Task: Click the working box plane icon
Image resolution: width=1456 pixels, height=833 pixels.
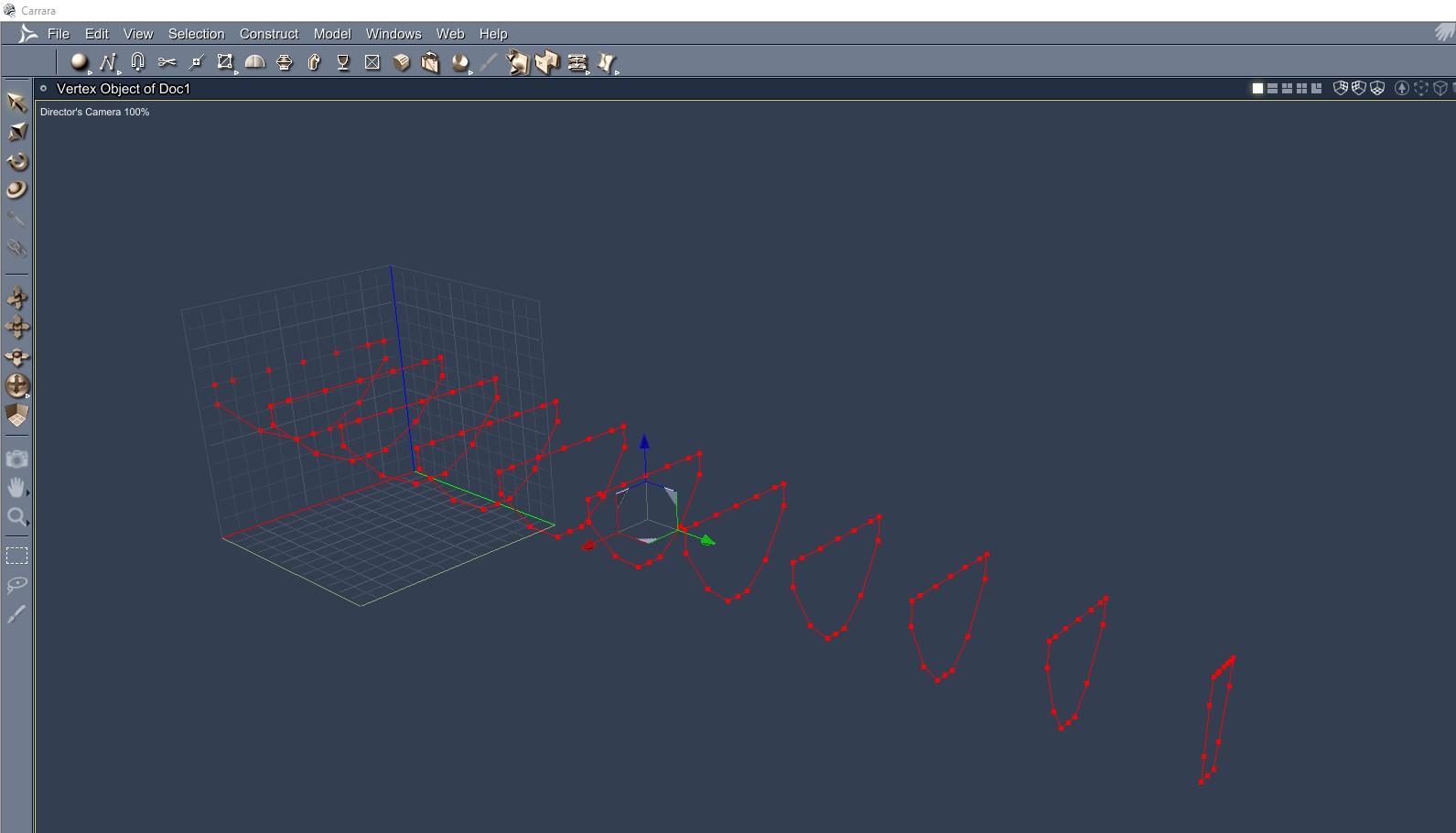Action: pos(16,415)
